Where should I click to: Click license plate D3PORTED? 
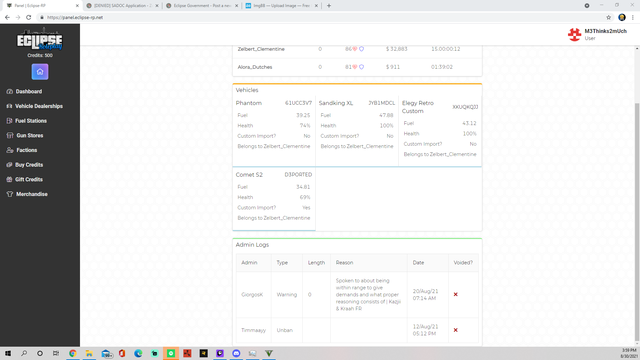[298, 175]
